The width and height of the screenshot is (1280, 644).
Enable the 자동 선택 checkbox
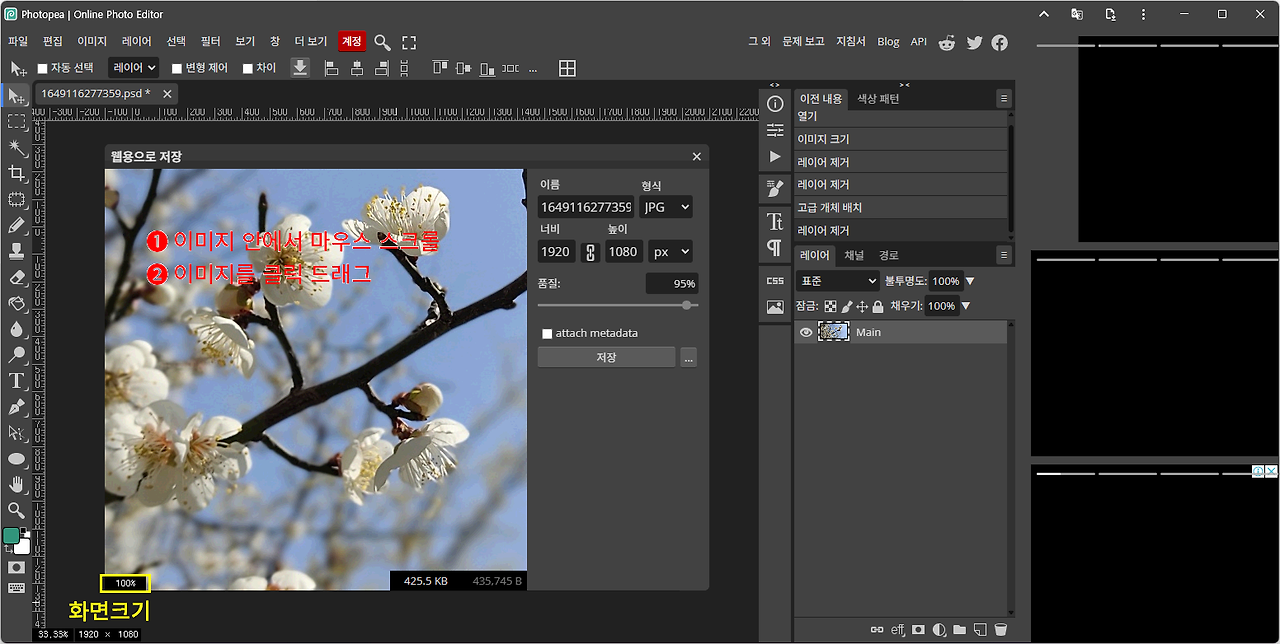click(43, 68)
